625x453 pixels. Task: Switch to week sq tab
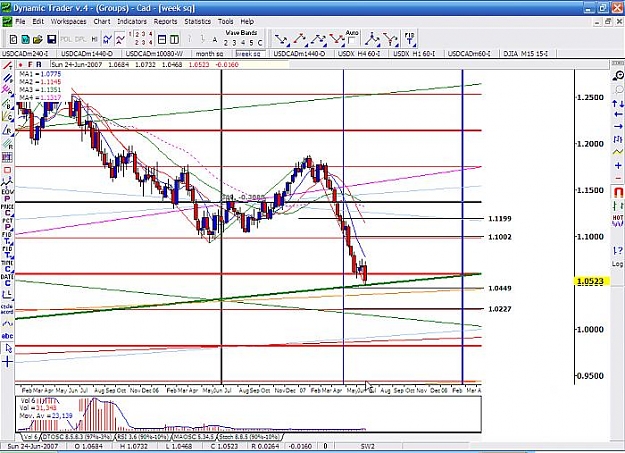click(248, 53)
